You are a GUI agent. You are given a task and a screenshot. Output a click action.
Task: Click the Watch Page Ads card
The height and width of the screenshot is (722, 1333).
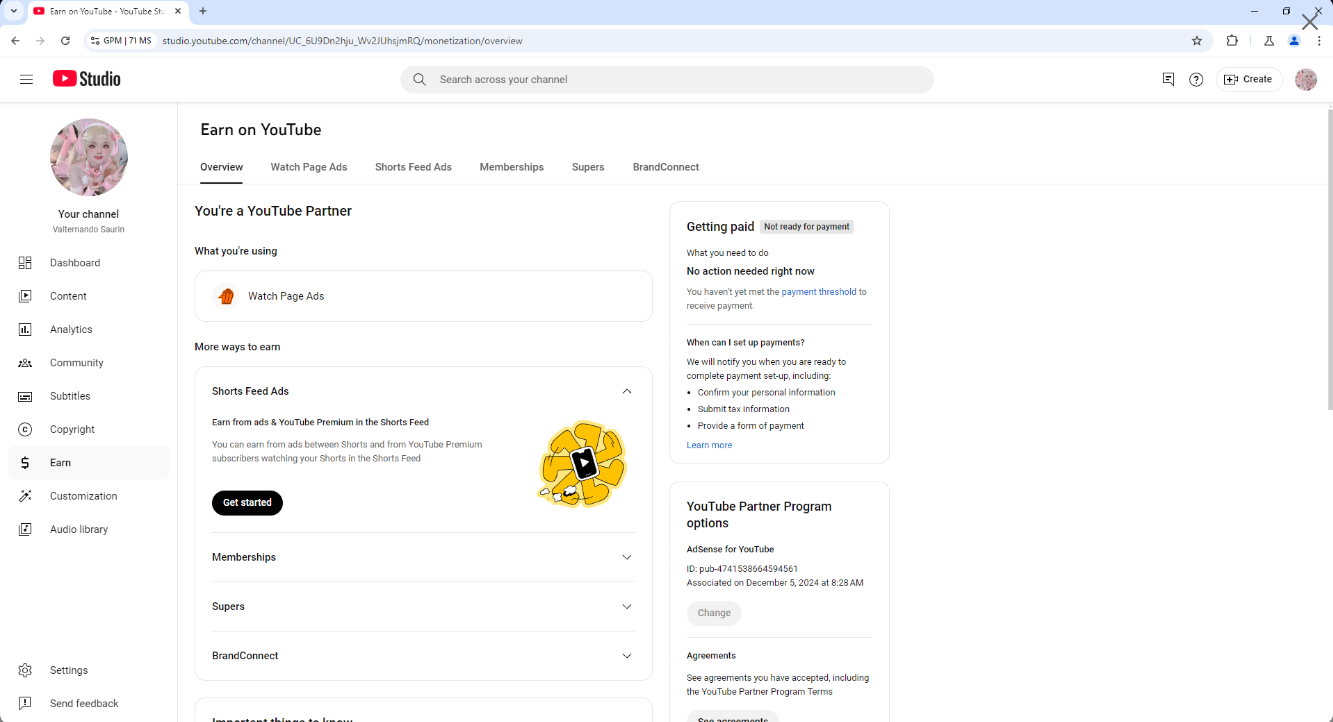point(423,296)
